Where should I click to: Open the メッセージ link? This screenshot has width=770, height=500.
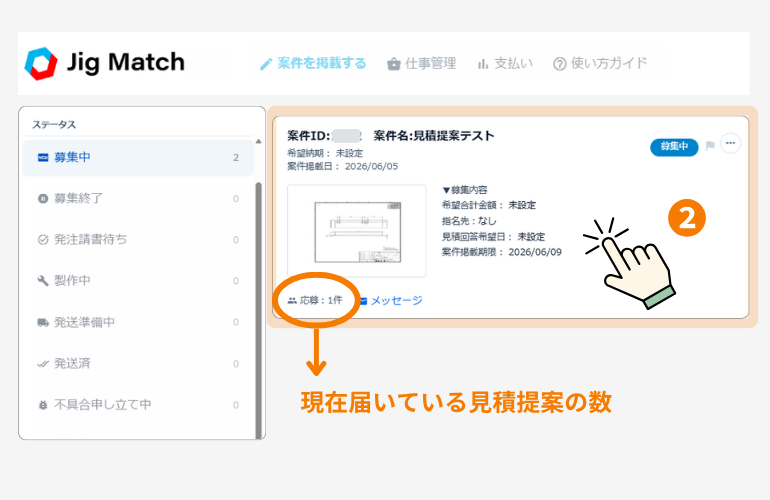tap(396, 301)
